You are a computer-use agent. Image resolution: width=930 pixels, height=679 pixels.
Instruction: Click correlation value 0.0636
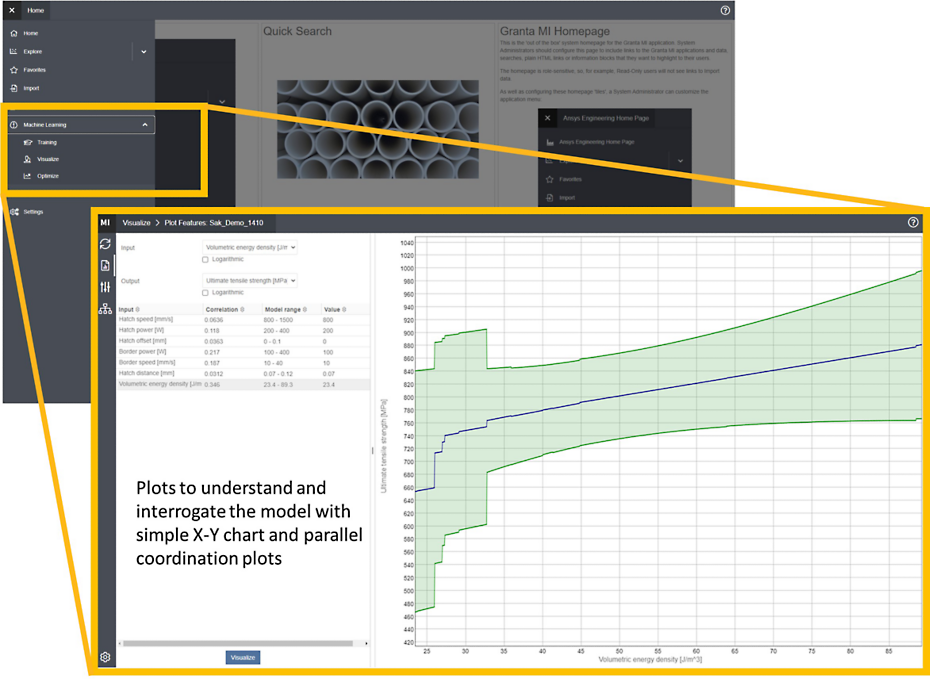pyautogui.click(x=214, y=320)
